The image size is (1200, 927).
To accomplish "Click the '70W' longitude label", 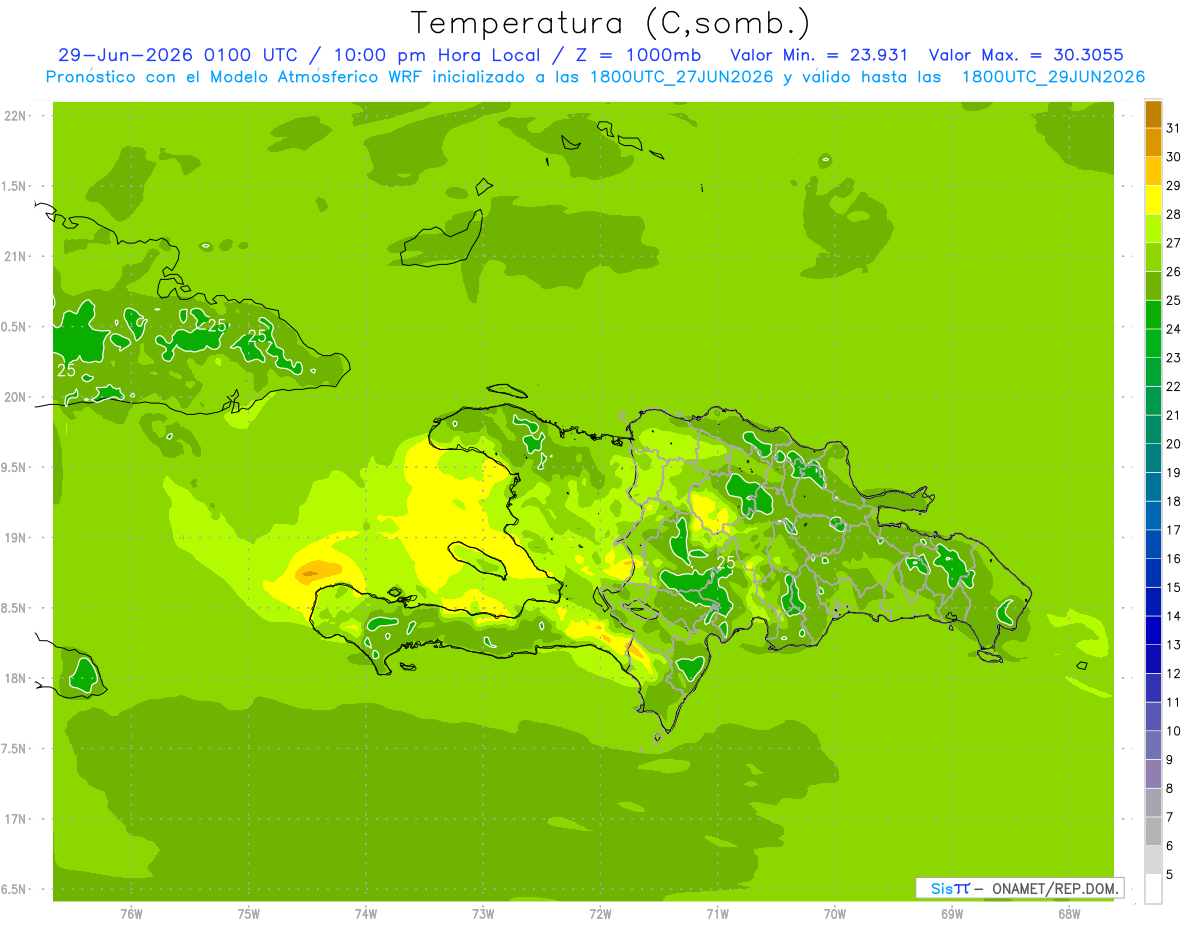I will click(835, 913).
